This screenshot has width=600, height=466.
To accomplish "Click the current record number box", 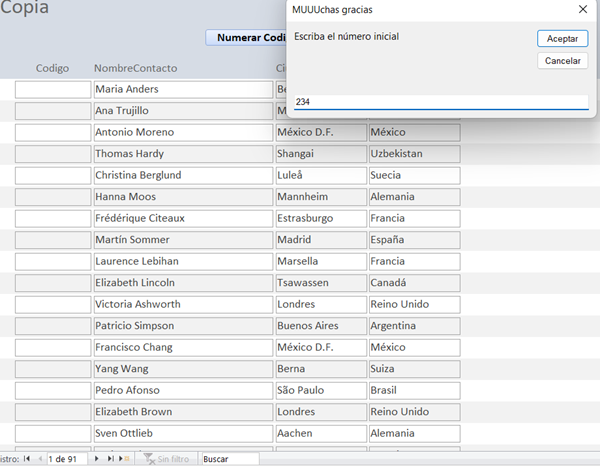I will (x=67, y=459).
